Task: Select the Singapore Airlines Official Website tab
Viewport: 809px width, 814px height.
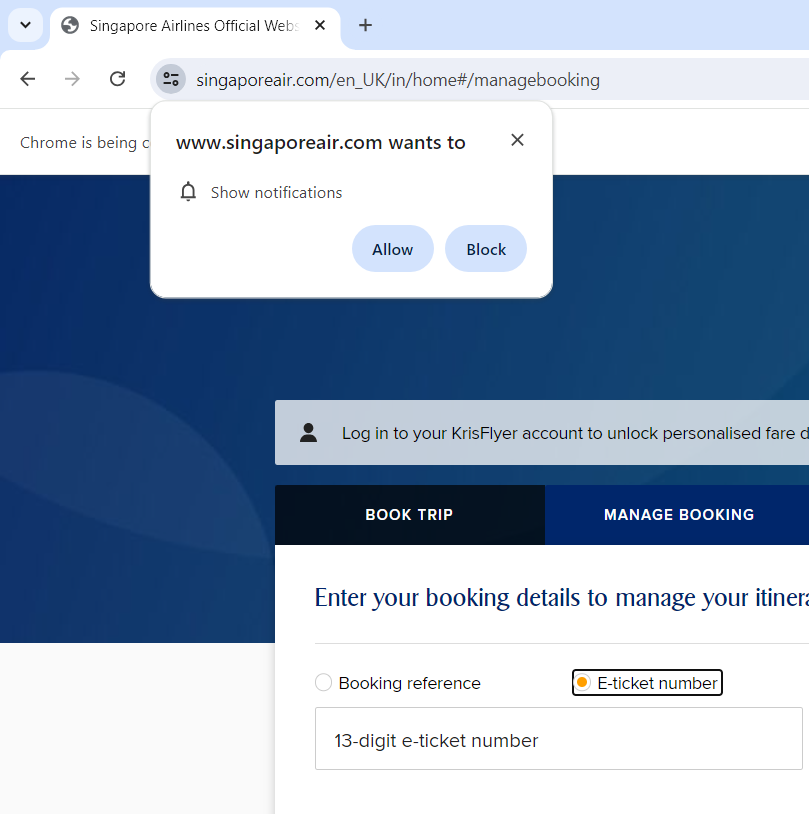Action: coord(190,26)
